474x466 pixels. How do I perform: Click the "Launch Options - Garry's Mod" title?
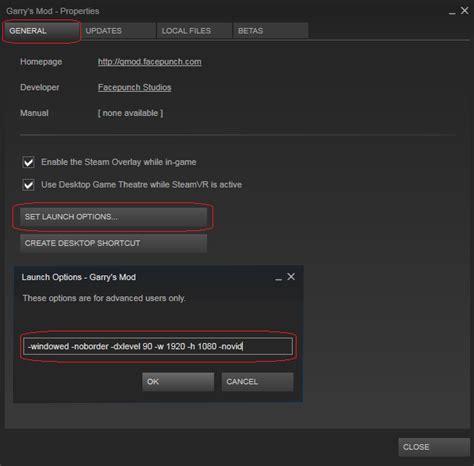coord(79,277)
